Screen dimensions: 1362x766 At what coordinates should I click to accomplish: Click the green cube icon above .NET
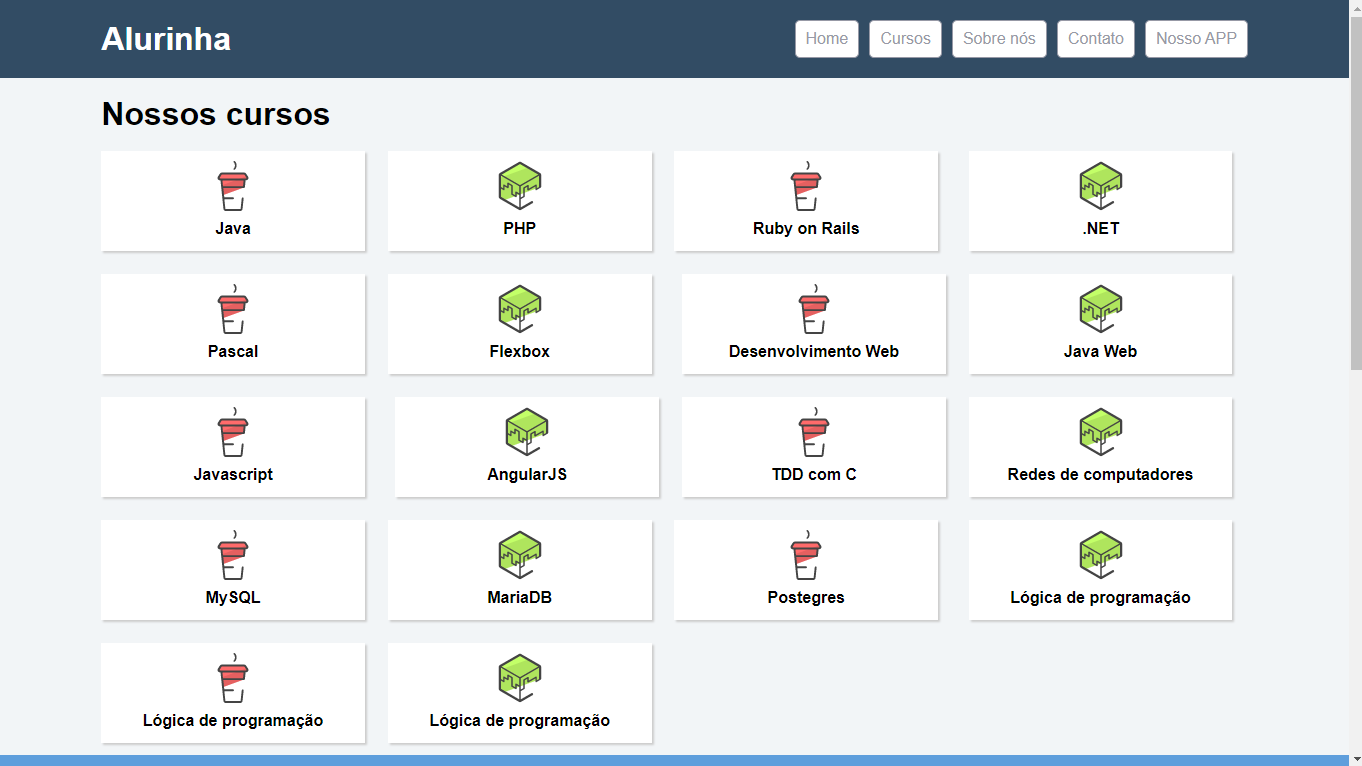[1100, 186]
